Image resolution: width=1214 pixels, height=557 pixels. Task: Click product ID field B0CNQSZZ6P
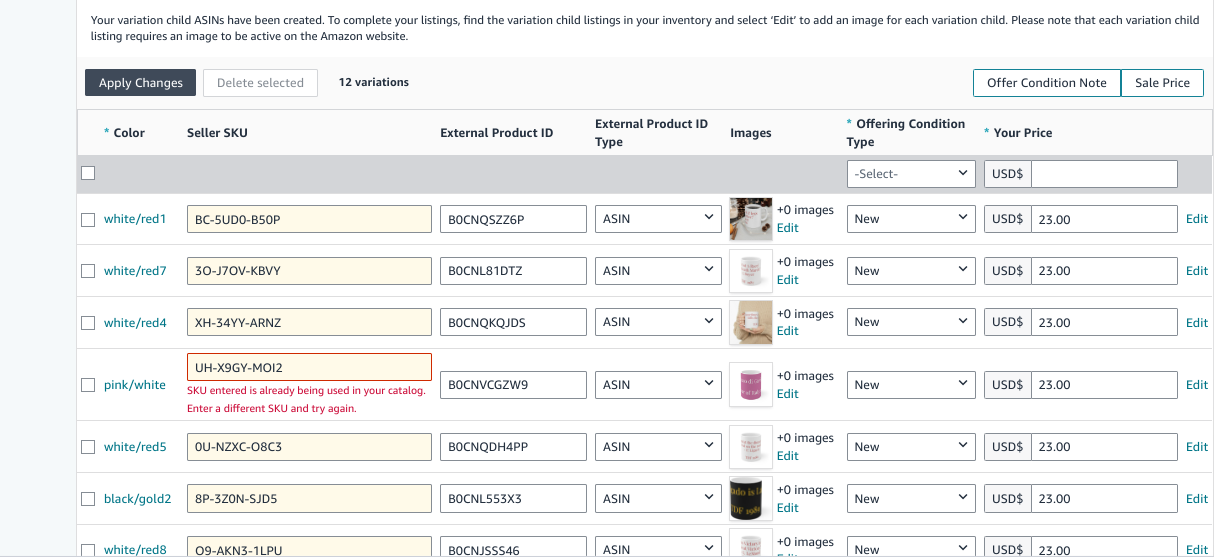coord(513,219)
